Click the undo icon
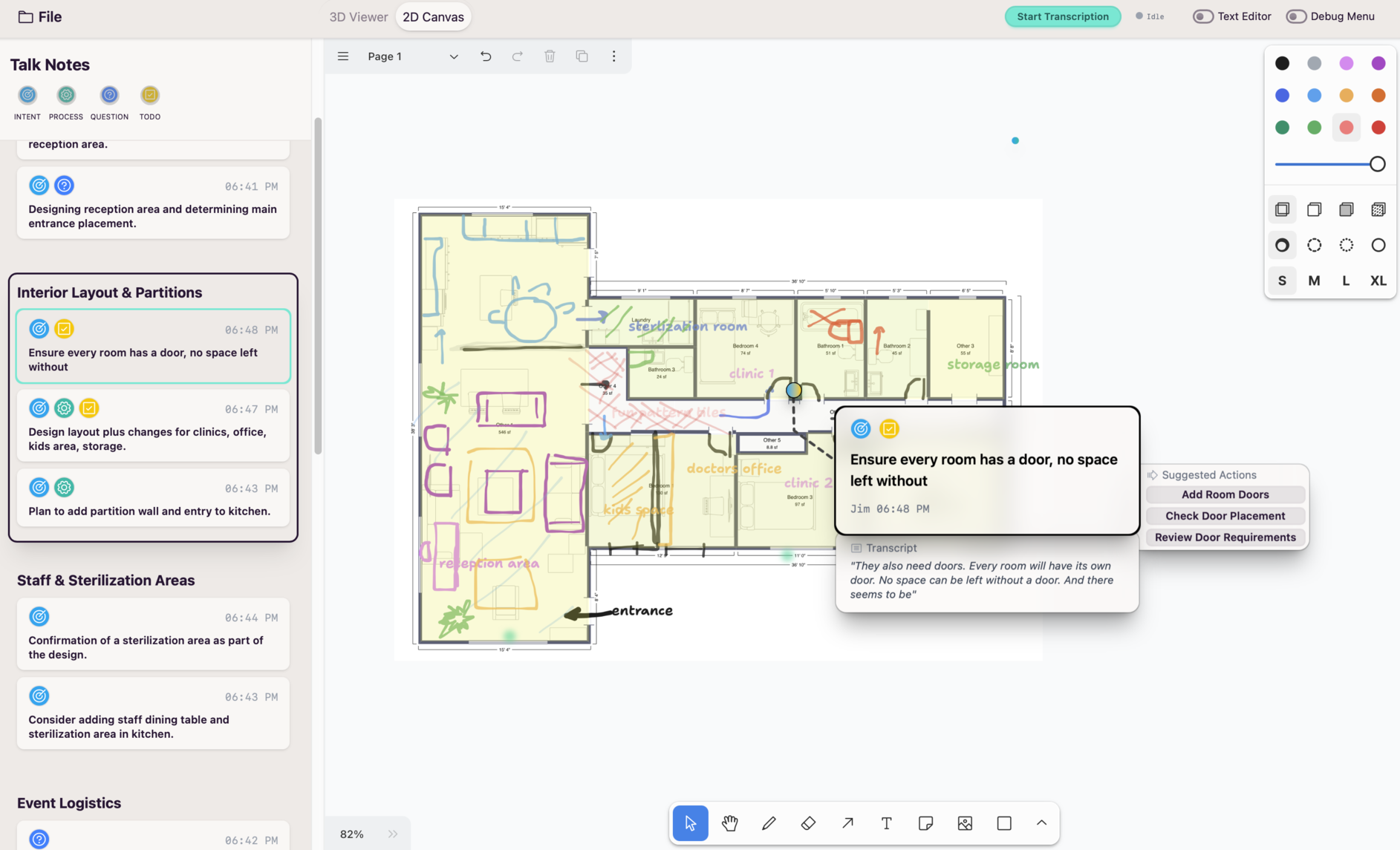The width and height of the screenshot is (1400, 850). pos(486,56)
